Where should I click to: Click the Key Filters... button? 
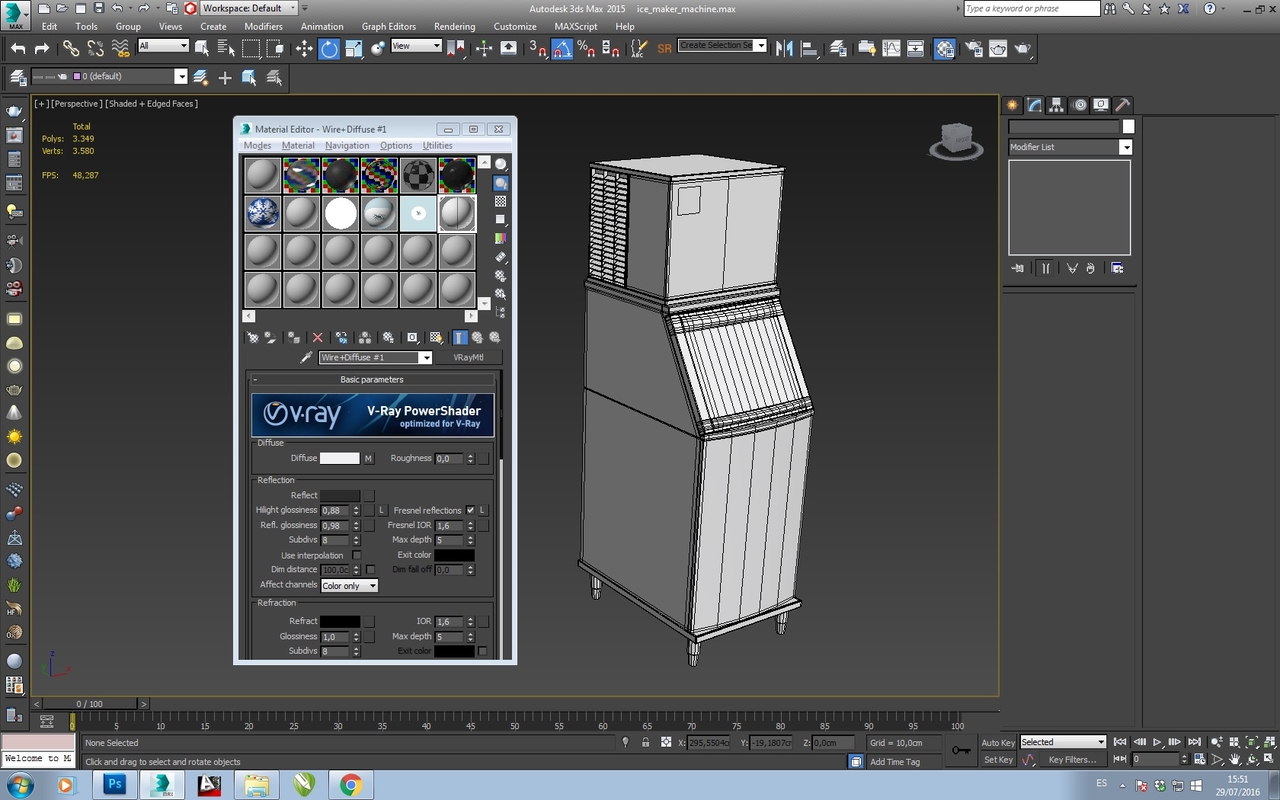click(x=1072, y=760)
